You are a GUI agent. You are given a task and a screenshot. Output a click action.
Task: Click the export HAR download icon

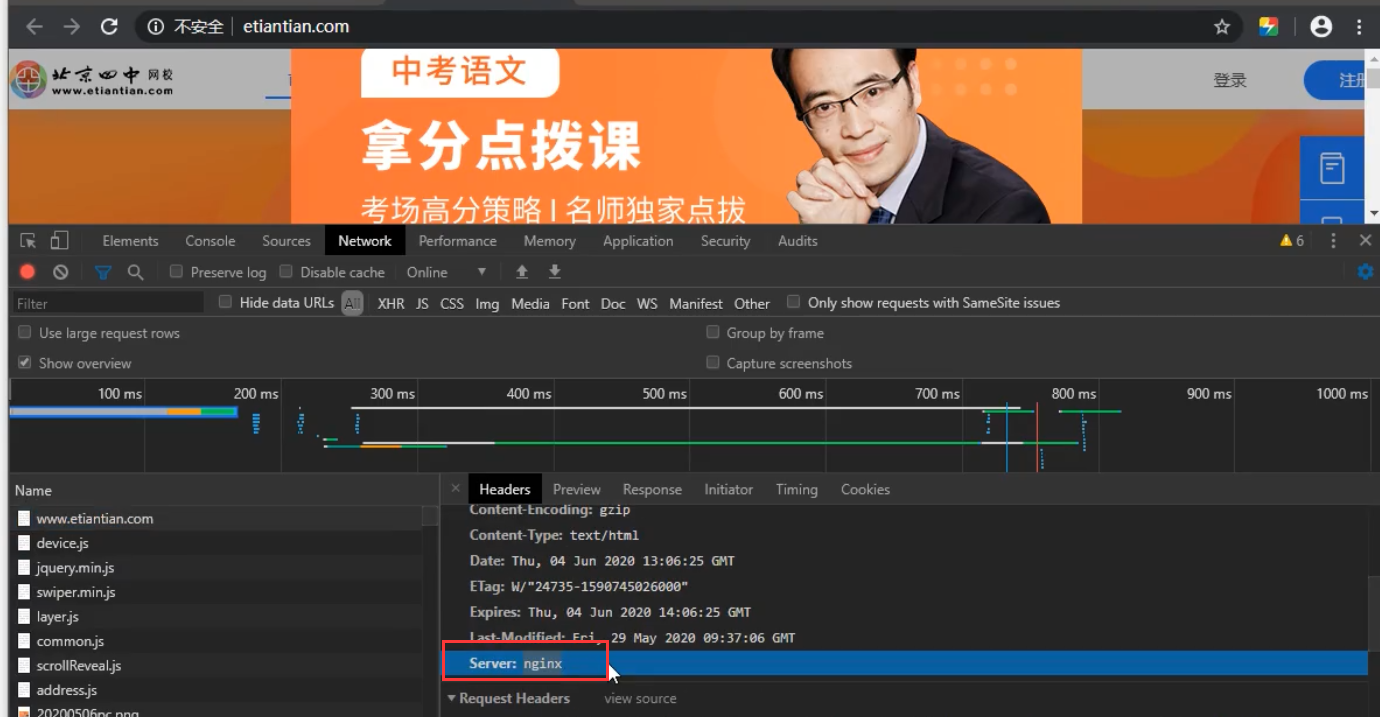[x=554, y=272]
